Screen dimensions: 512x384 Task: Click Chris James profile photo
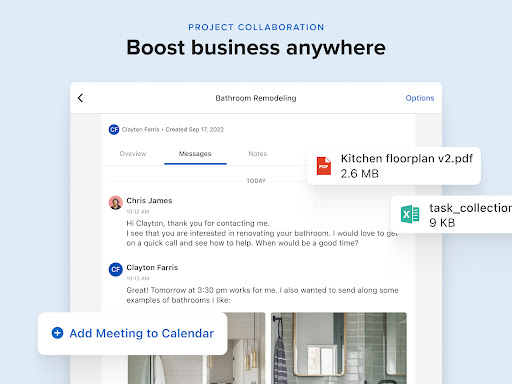[116, 203]
